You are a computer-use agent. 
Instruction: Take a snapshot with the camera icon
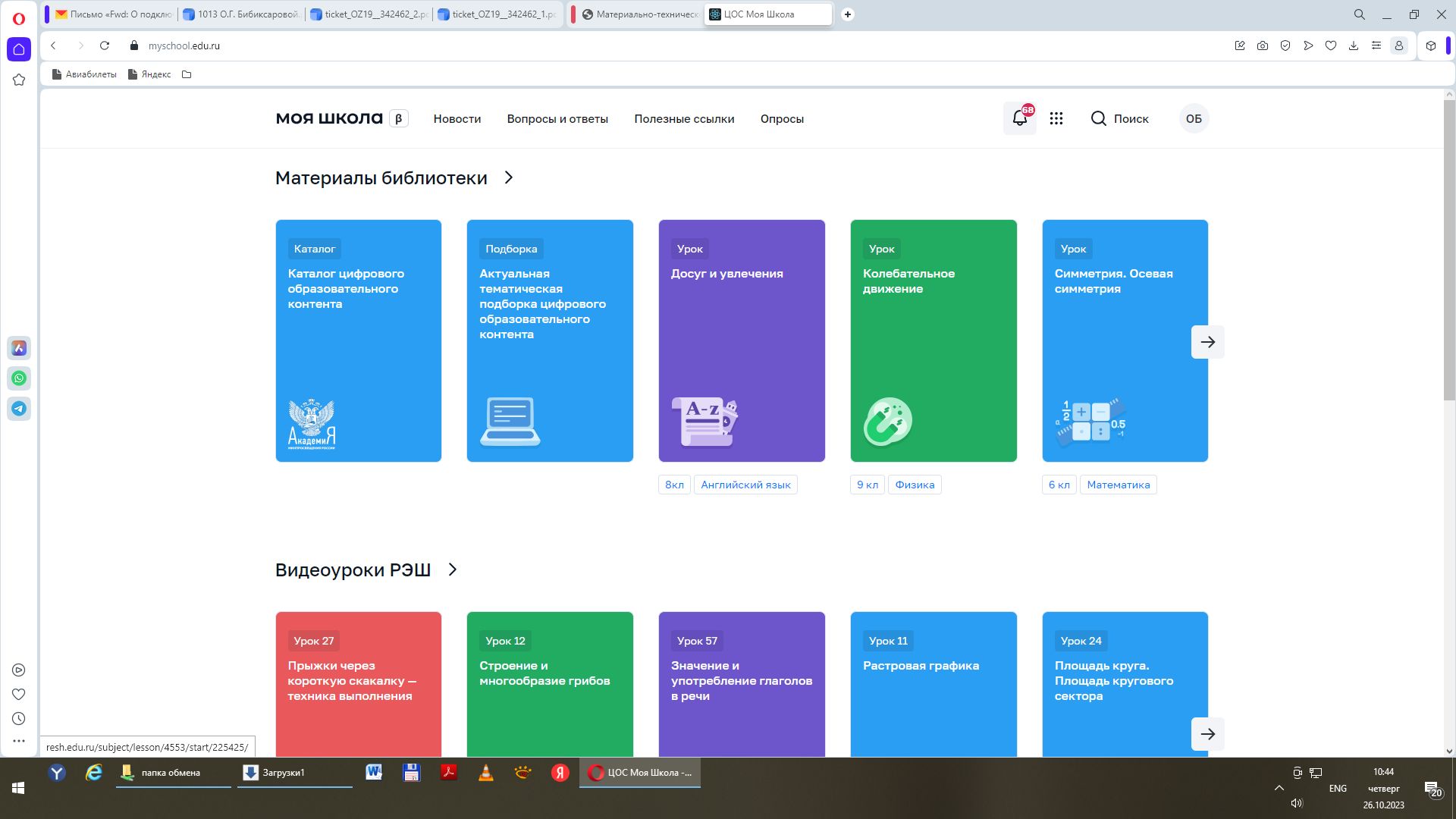pos(1262,45)
